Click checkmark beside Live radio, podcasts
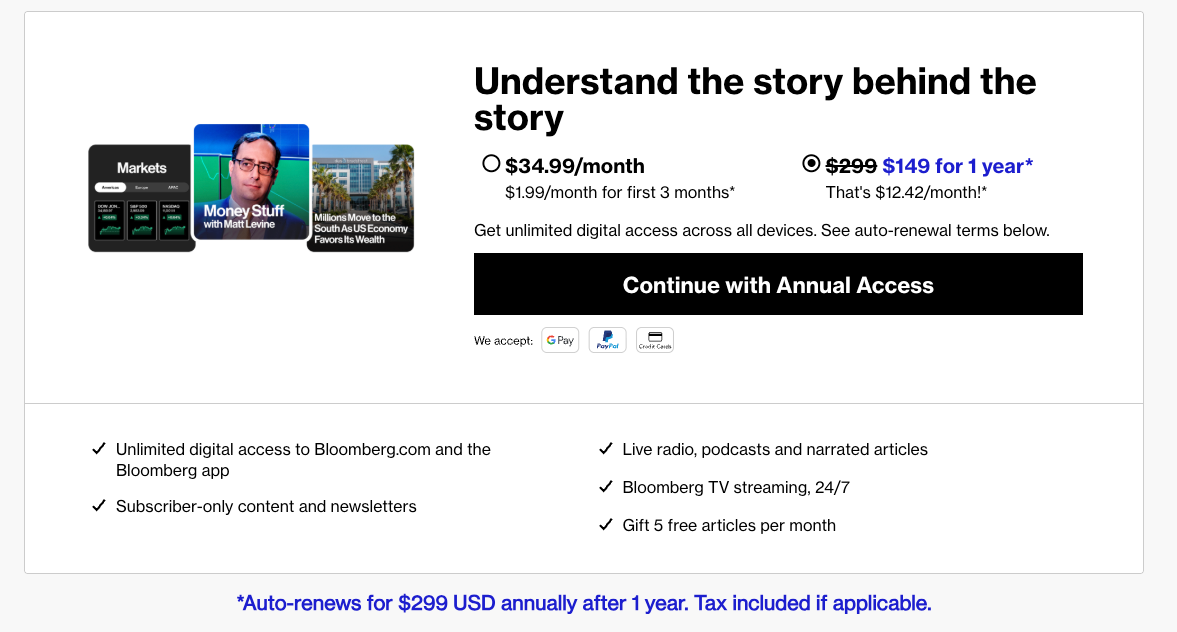1177x632 pixels. click(x=605, y=449)
